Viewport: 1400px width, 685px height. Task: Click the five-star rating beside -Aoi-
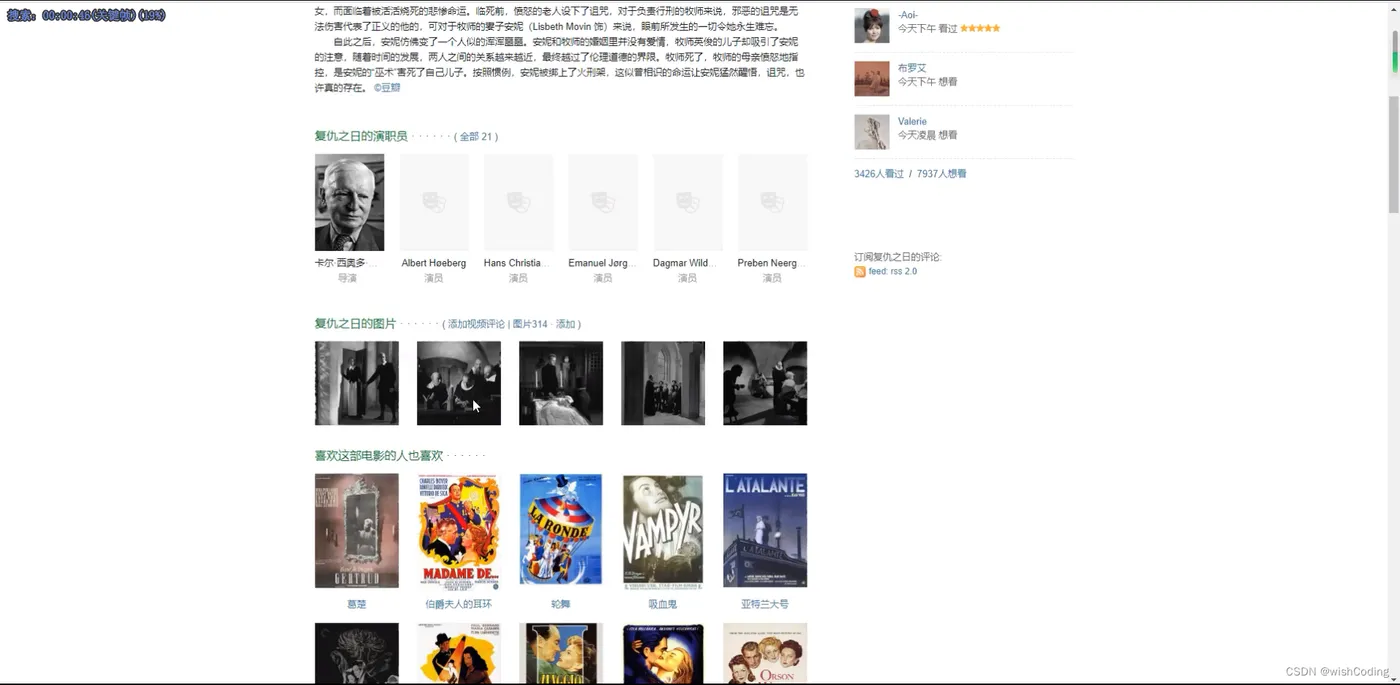click(980, 29)
